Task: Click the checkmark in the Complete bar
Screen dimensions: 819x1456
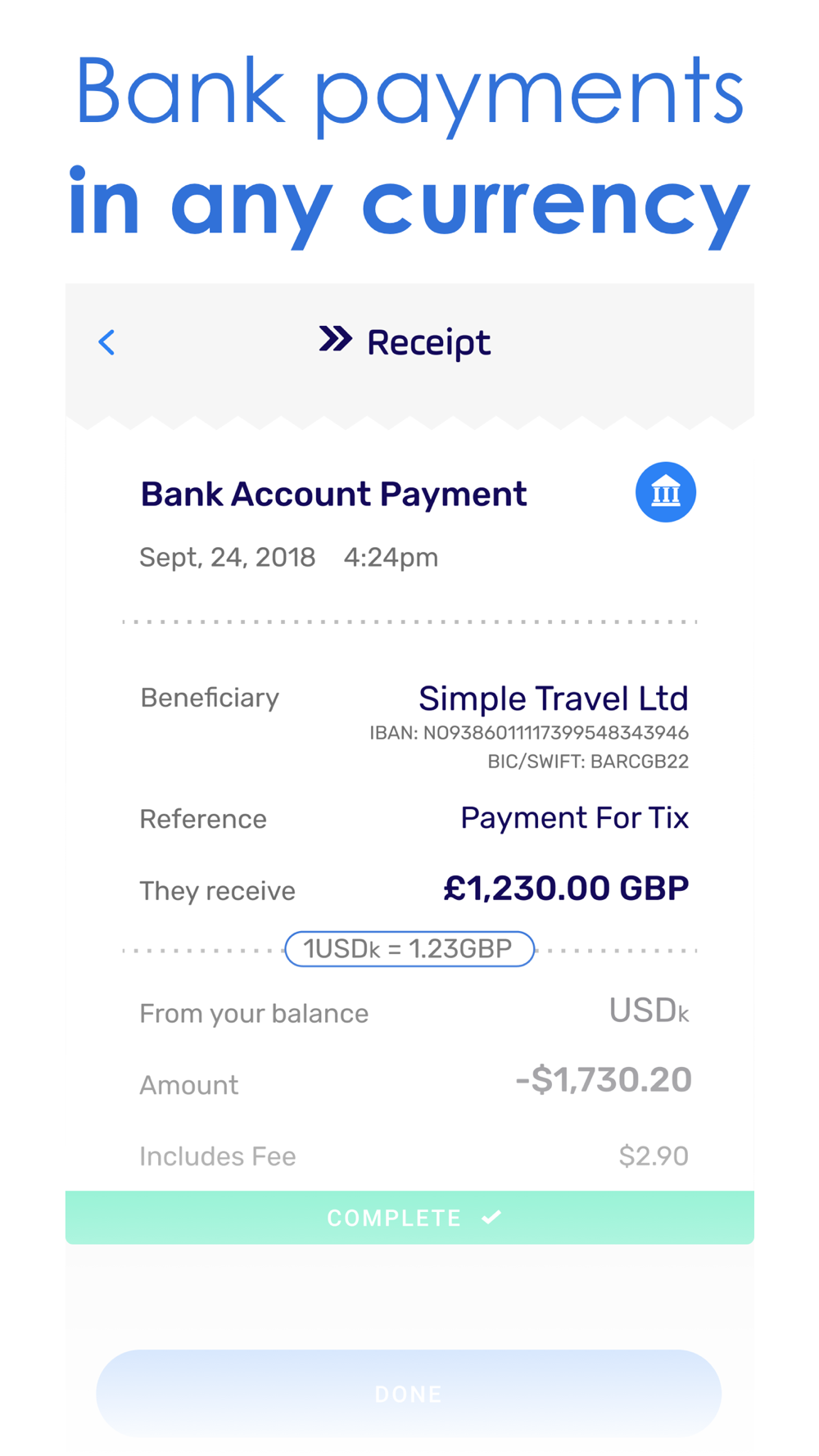Action: (491, 1218)
